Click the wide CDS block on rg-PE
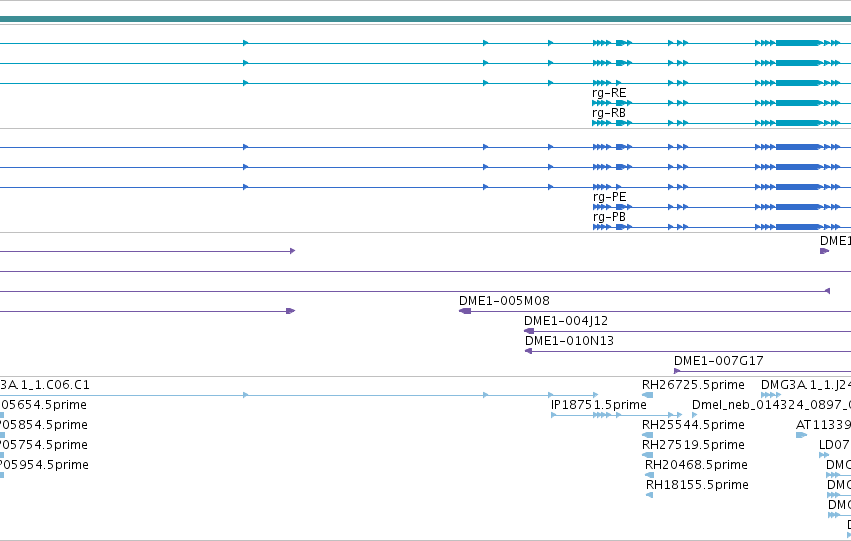851x541 pixels. (798, 207)
